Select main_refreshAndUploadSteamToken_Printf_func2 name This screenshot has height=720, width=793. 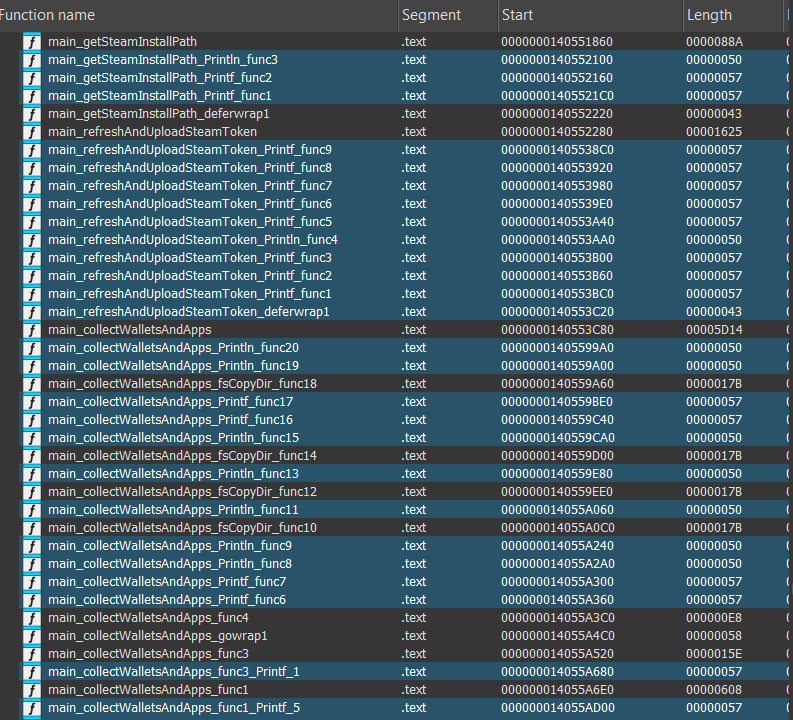tap(190, 276)
